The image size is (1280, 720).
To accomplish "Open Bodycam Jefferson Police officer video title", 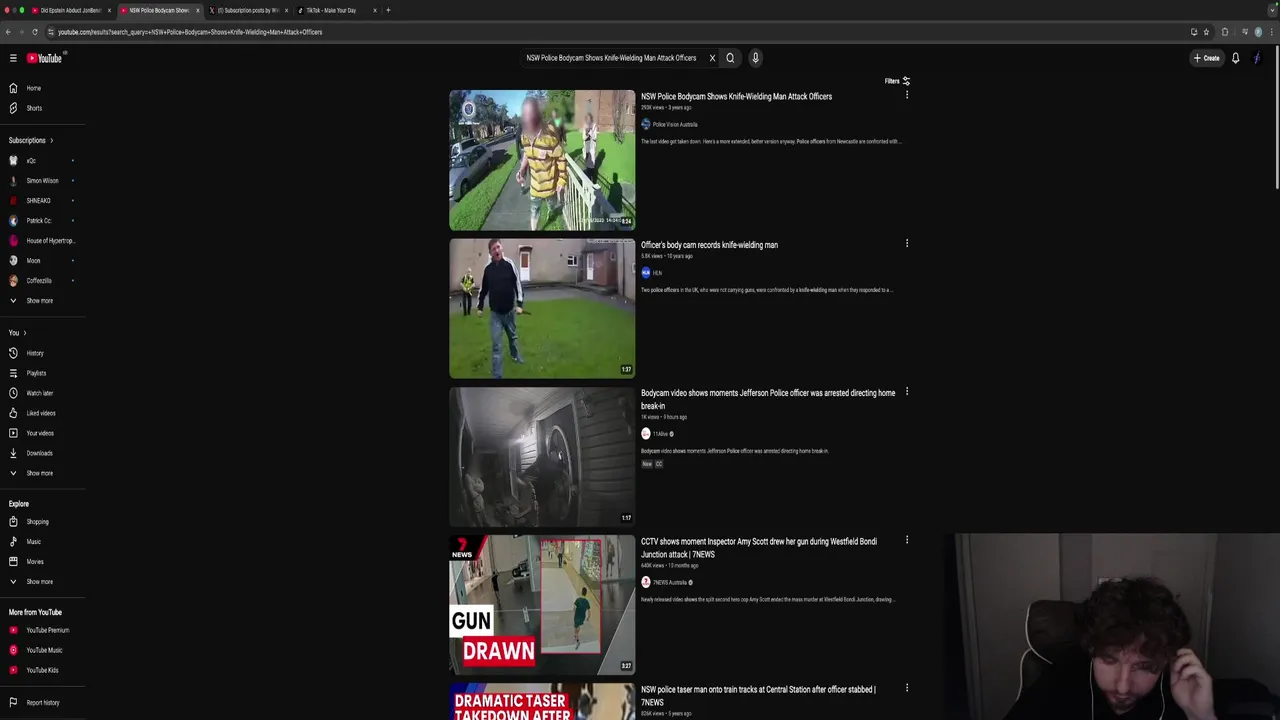I will point(768,399).
